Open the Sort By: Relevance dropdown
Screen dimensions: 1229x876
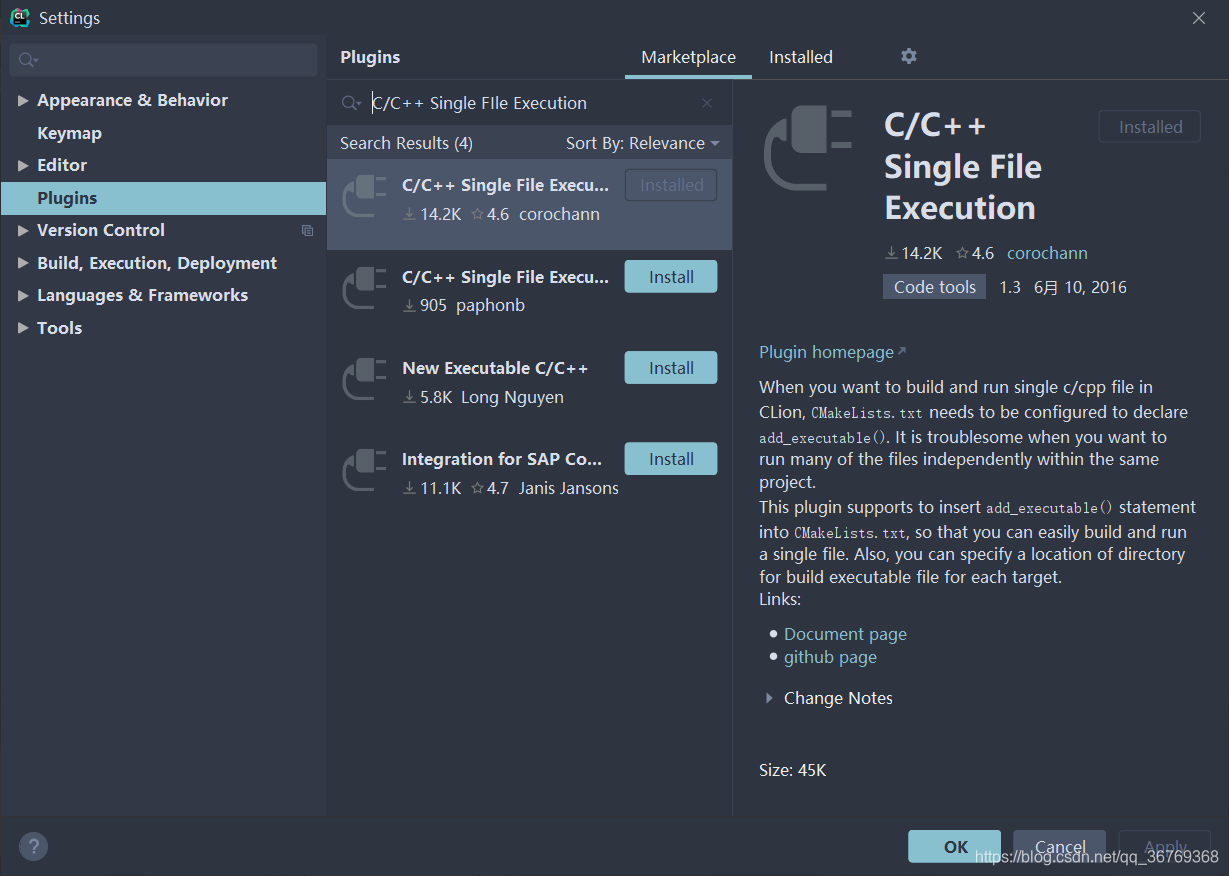pyautogui.click(x=642, y=143)
